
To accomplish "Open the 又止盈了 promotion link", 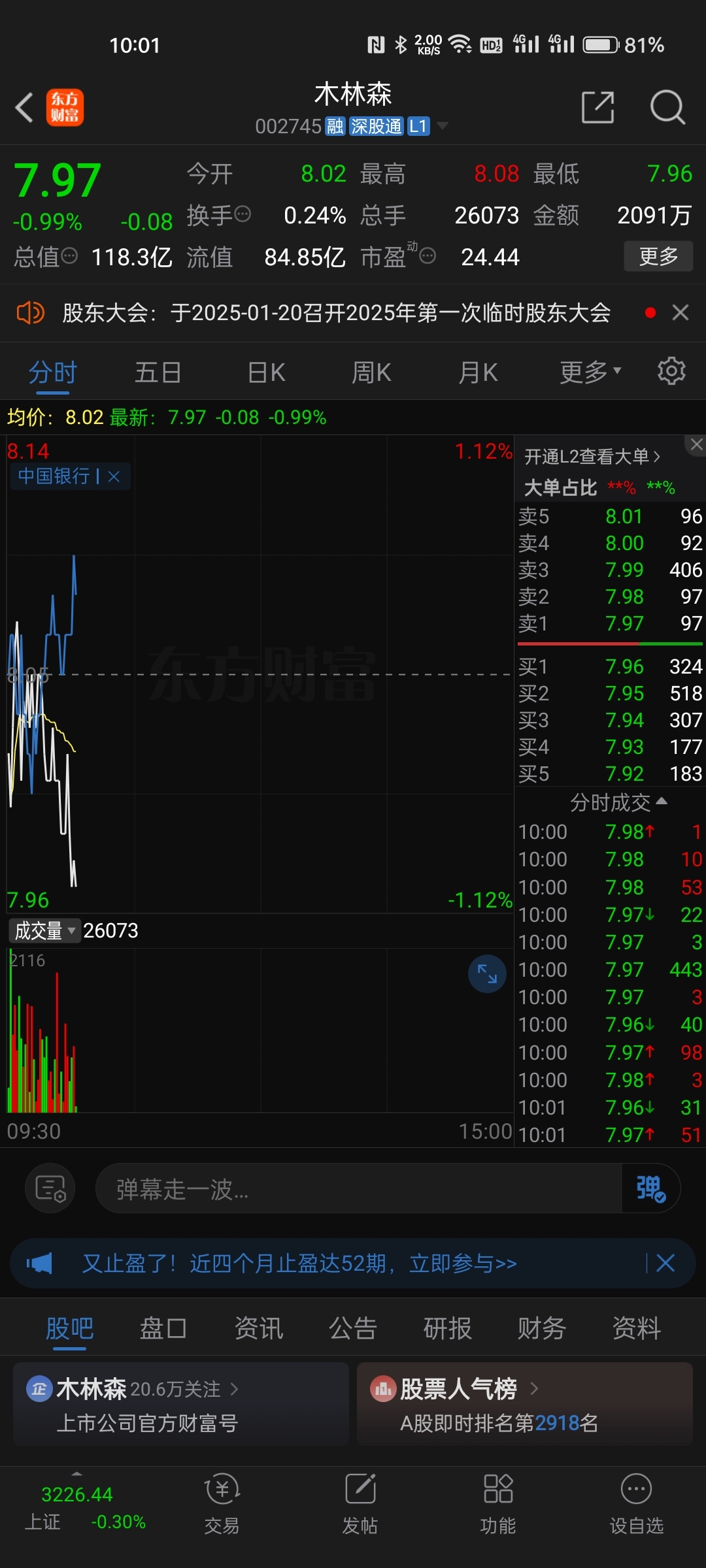I will point(299,1263).
